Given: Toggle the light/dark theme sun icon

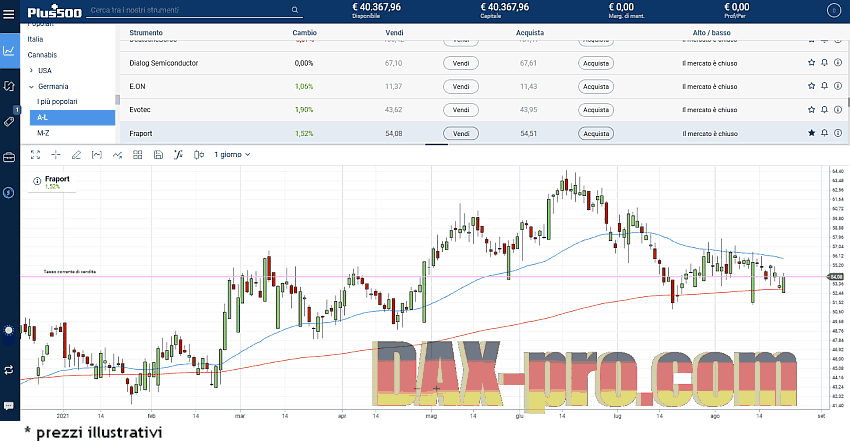Looking at the screenshot, I should point(9,330).
